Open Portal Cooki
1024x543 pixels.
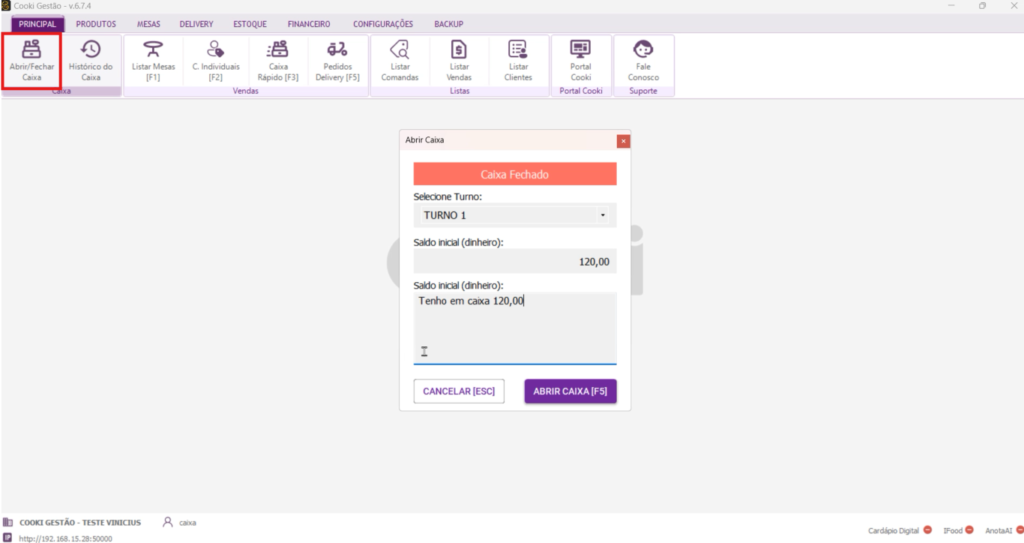580,60
